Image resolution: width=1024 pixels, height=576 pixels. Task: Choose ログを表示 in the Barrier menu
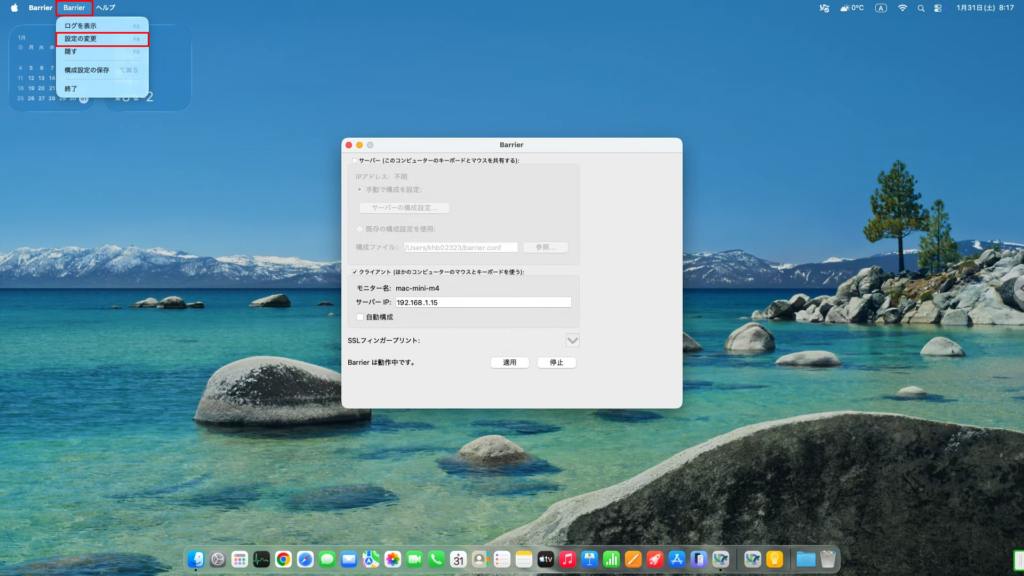[81, 26]
